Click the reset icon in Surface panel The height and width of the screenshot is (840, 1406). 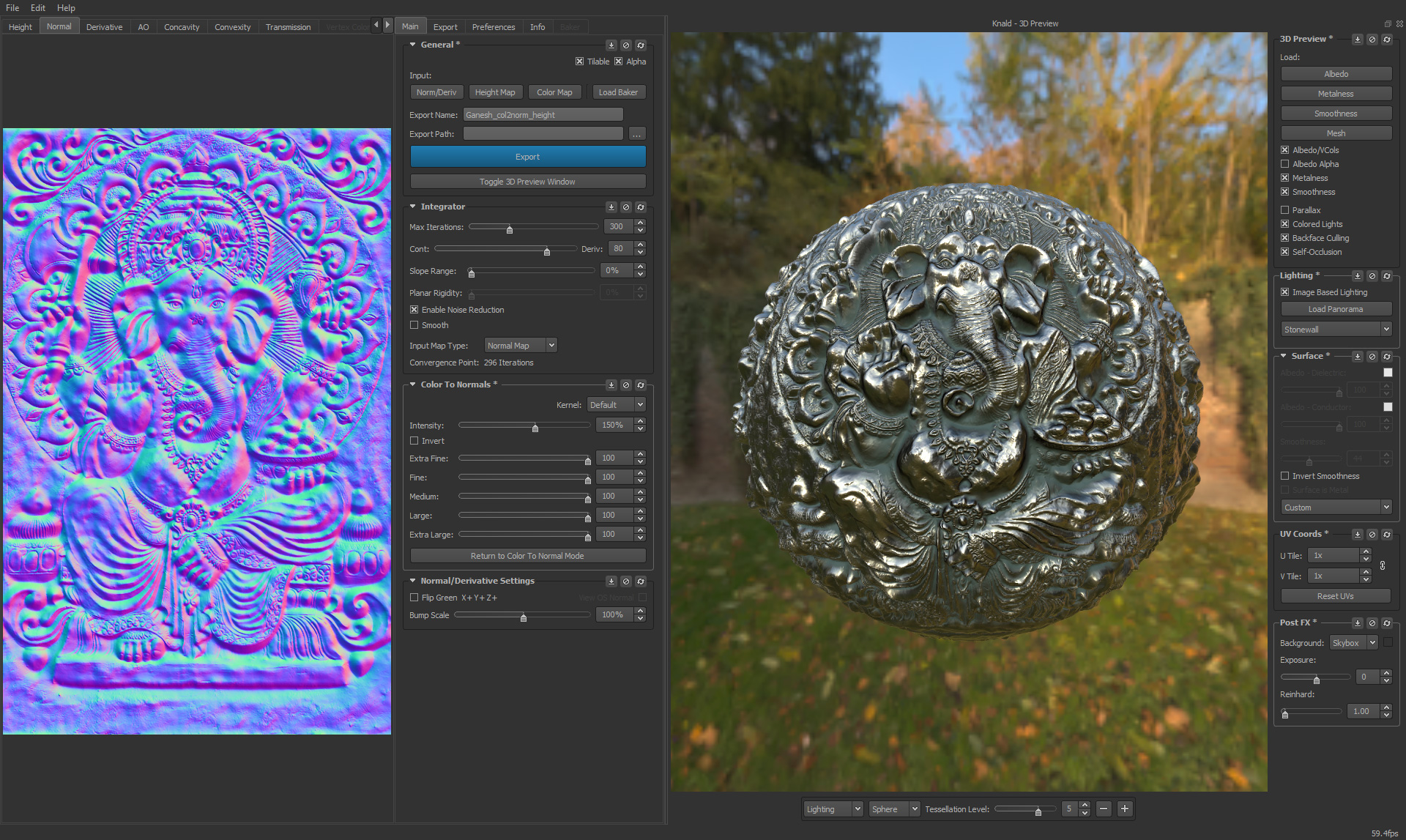tap(1386, 357)
